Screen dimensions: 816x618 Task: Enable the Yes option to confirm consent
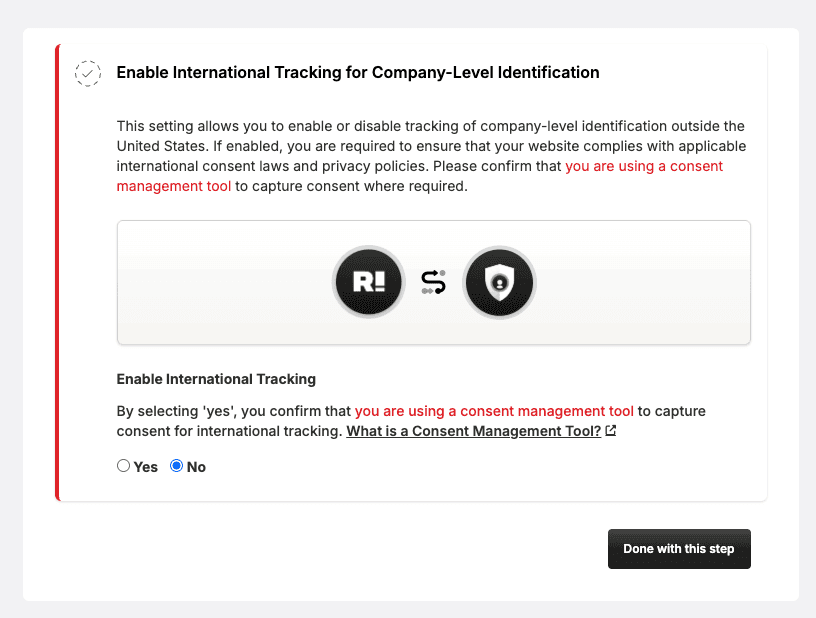point(123,466)
